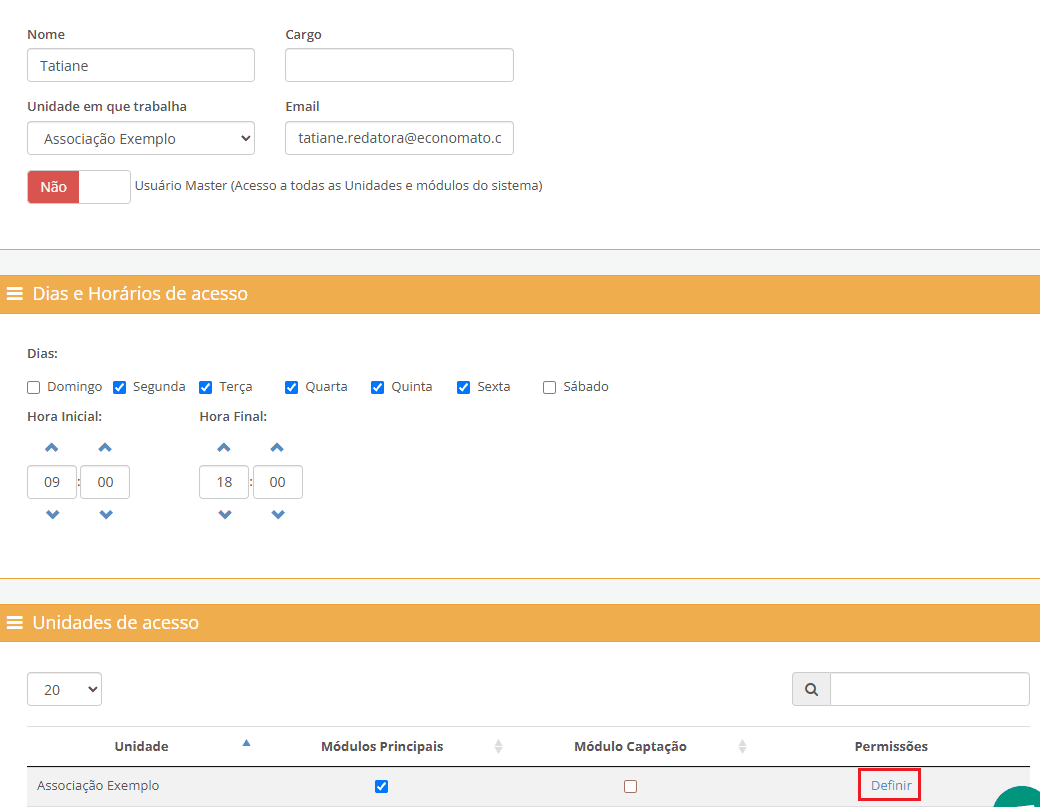Uncheck the Terça checkbox
The image size is (1040, 807).
click(x=206, y=387)
